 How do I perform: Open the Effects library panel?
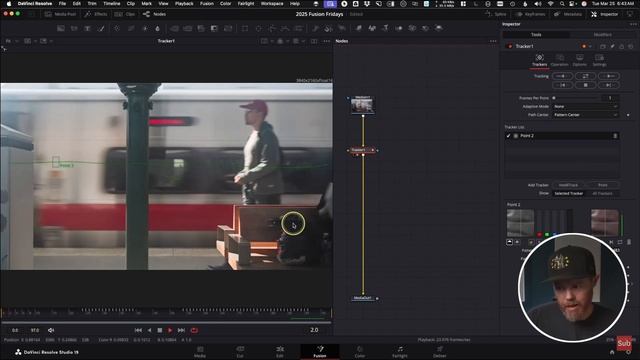tap(95, 14)
